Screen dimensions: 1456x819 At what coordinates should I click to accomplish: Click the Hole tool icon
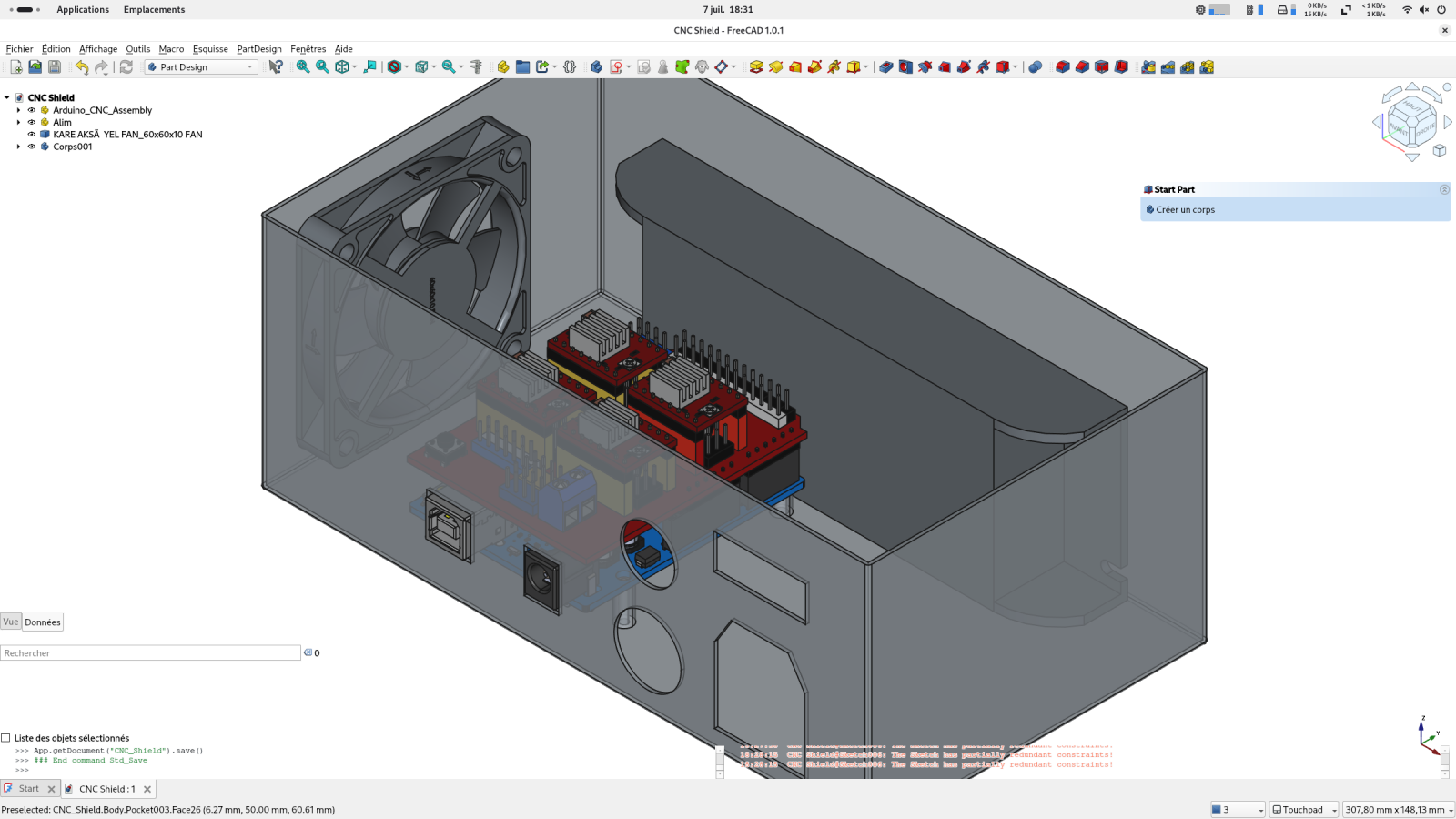(905, 66)
